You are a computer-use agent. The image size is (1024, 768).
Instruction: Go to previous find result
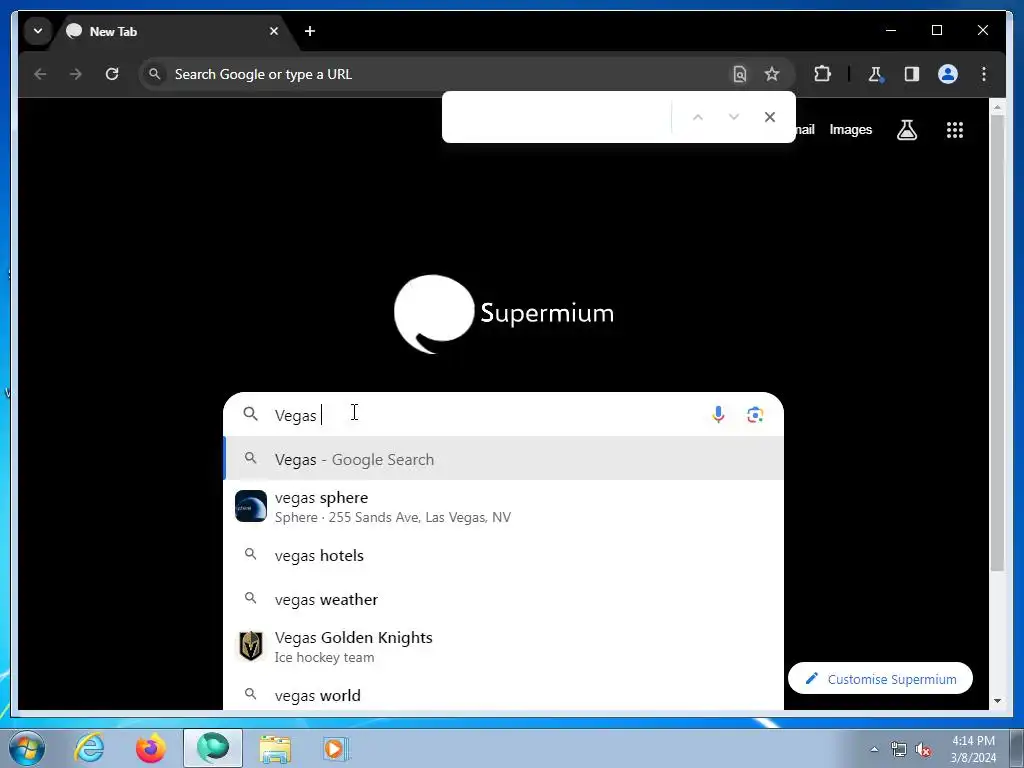[697, 117]
